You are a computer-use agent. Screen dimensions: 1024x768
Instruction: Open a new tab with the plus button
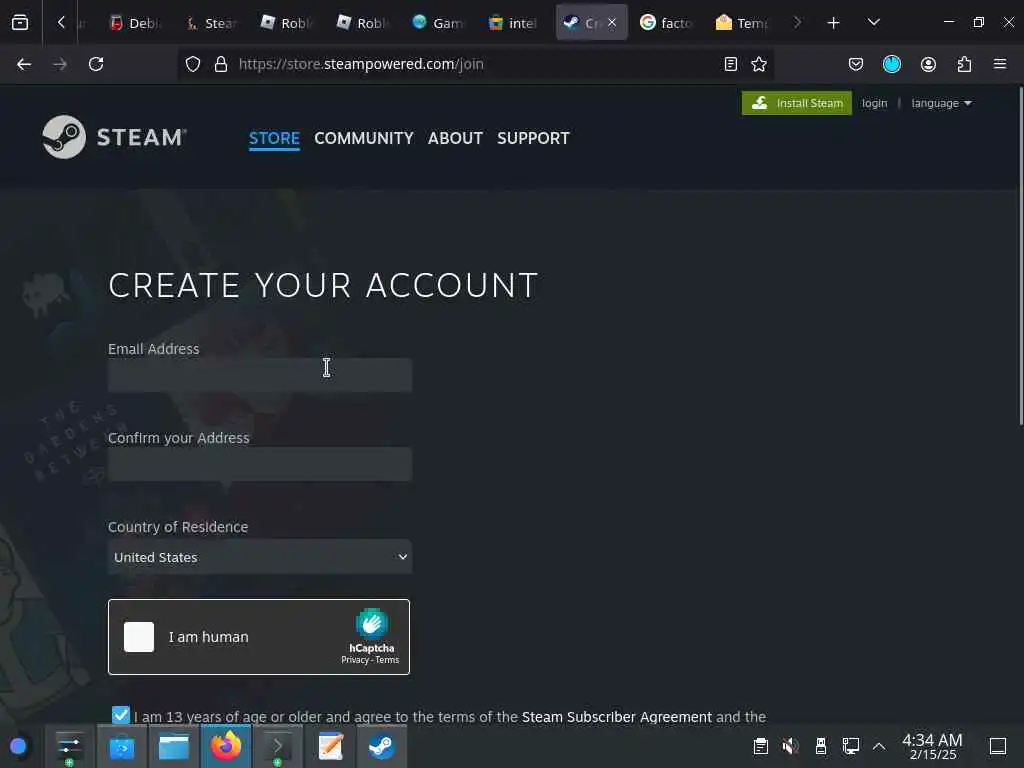coord(833,23)
